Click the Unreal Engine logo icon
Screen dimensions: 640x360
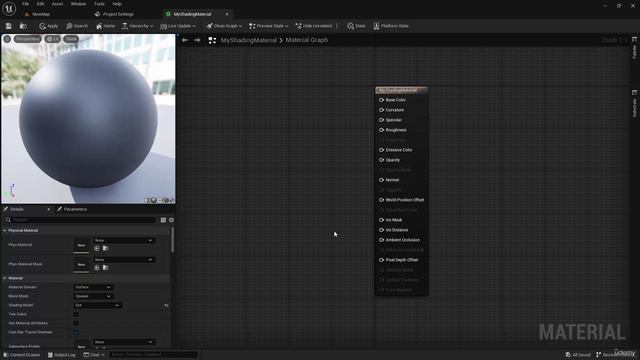coord(9,8)
